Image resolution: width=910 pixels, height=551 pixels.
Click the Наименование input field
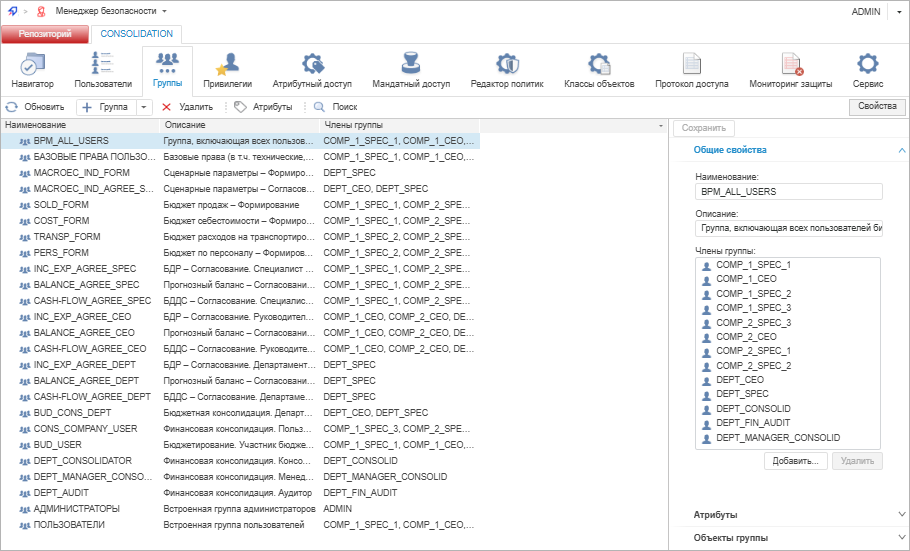point(788,191)
